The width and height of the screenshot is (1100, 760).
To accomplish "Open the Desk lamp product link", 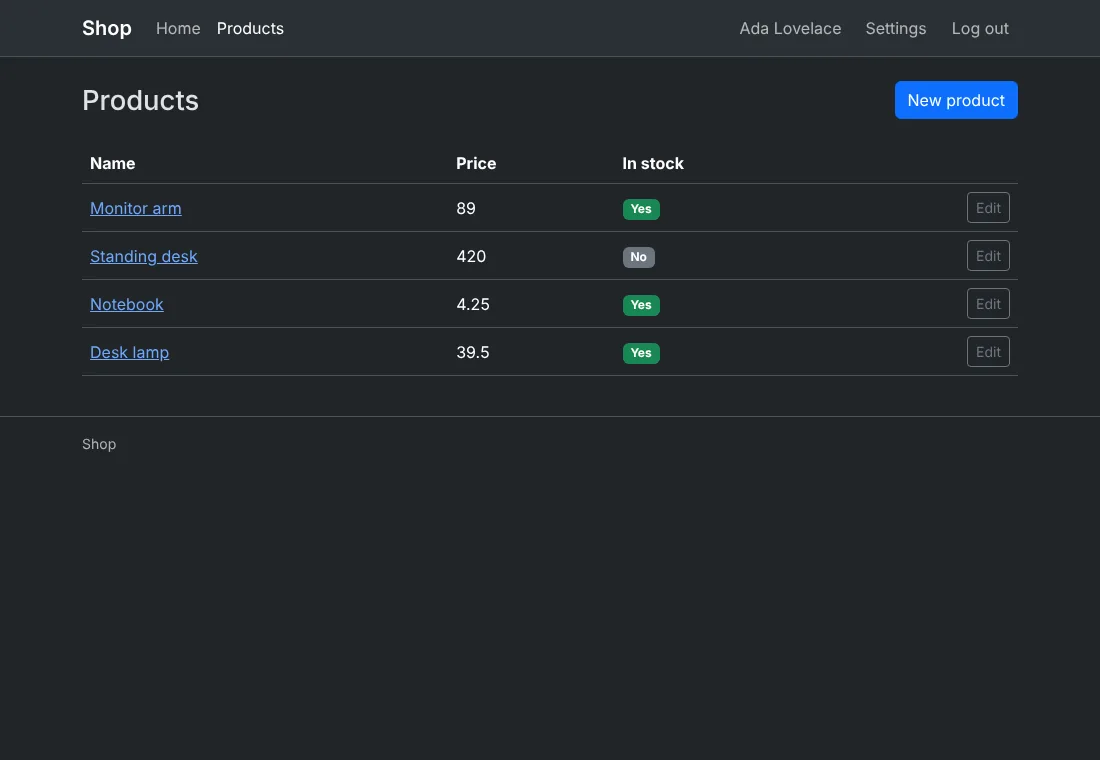I will 129,352.
